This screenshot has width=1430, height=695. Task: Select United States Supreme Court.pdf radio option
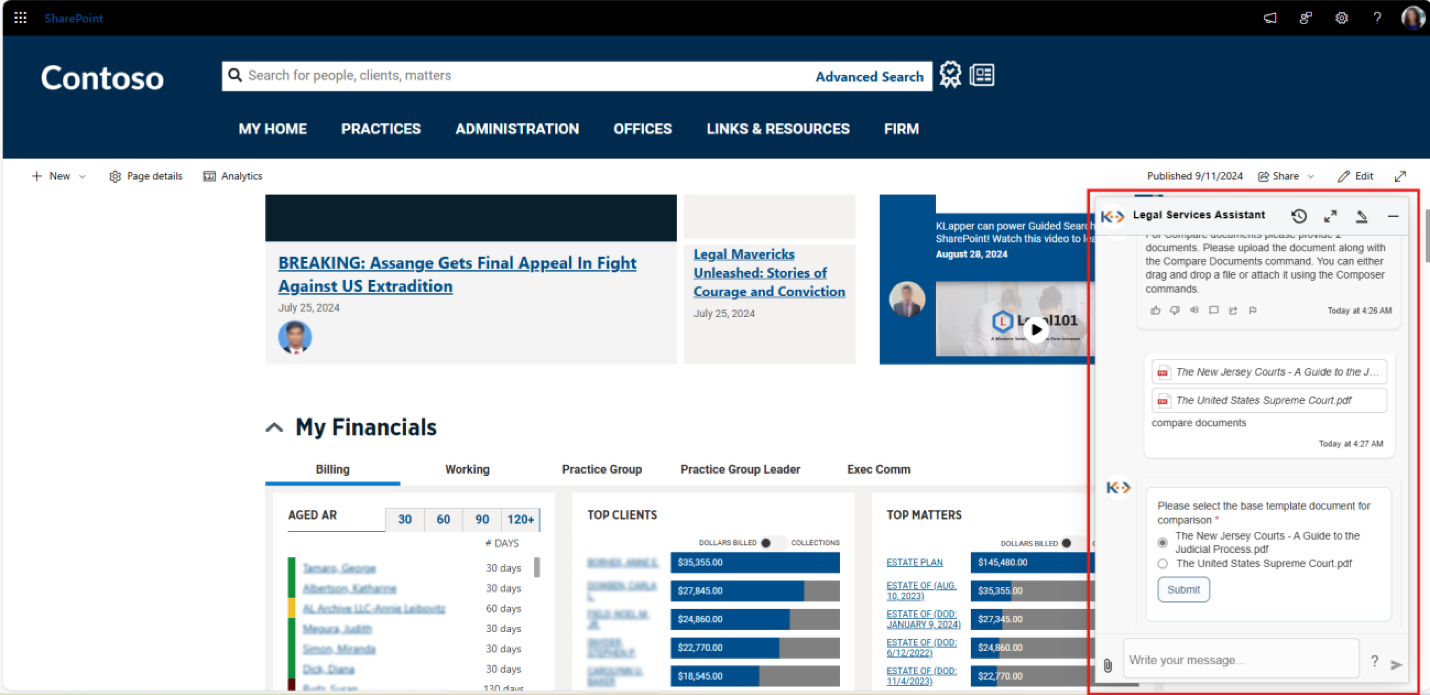click(x=1162, y=564)
